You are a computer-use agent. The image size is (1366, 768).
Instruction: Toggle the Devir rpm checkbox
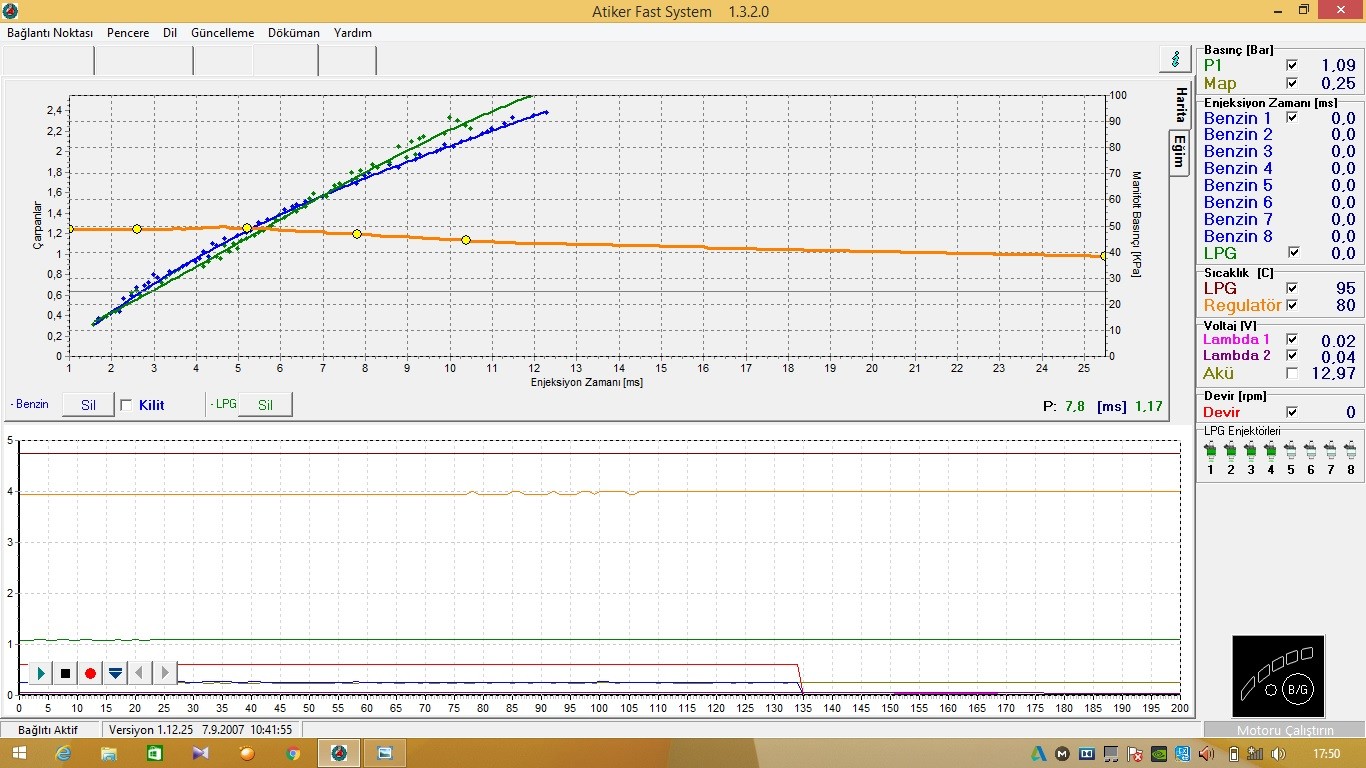click(1291, 412)
